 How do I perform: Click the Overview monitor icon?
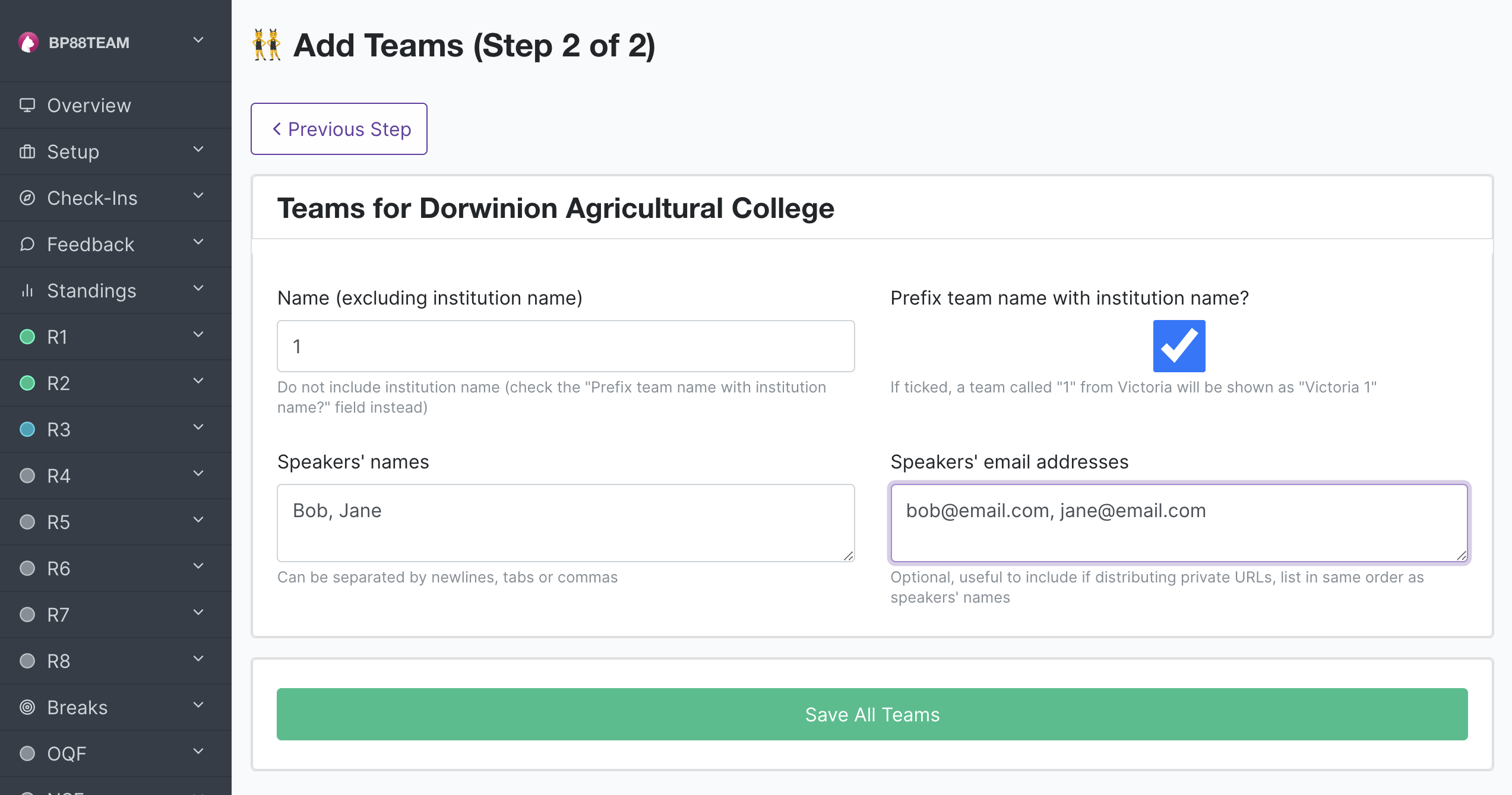27,105
